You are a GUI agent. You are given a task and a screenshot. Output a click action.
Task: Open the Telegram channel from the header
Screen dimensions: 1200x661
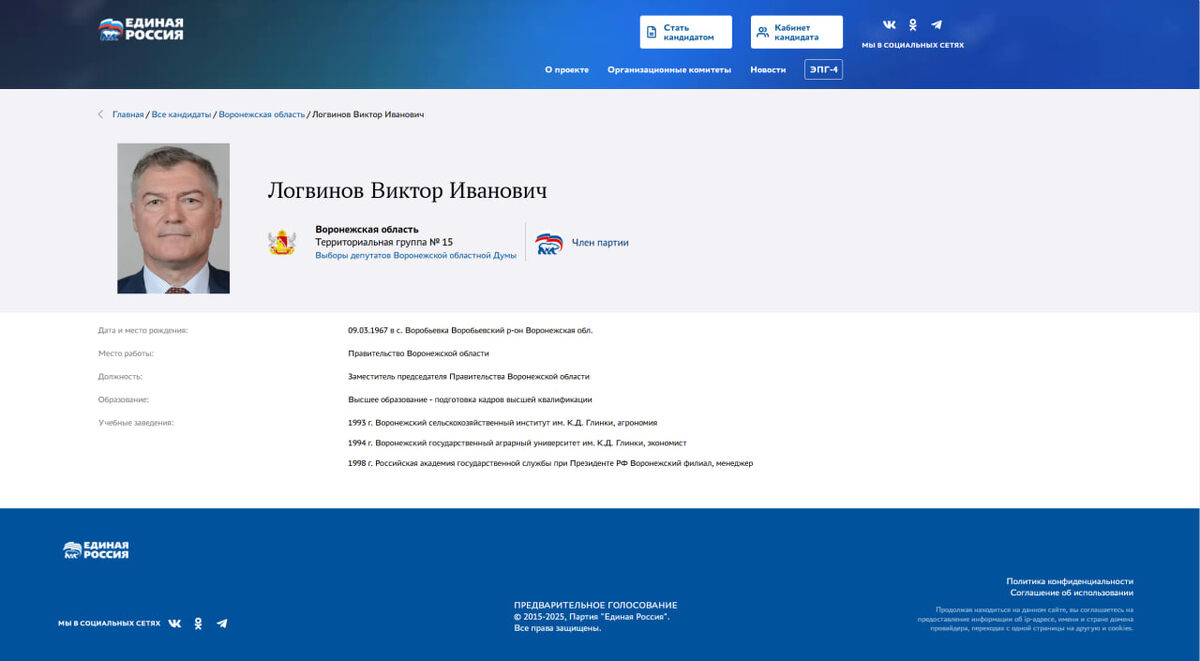(x=937, y=23)
